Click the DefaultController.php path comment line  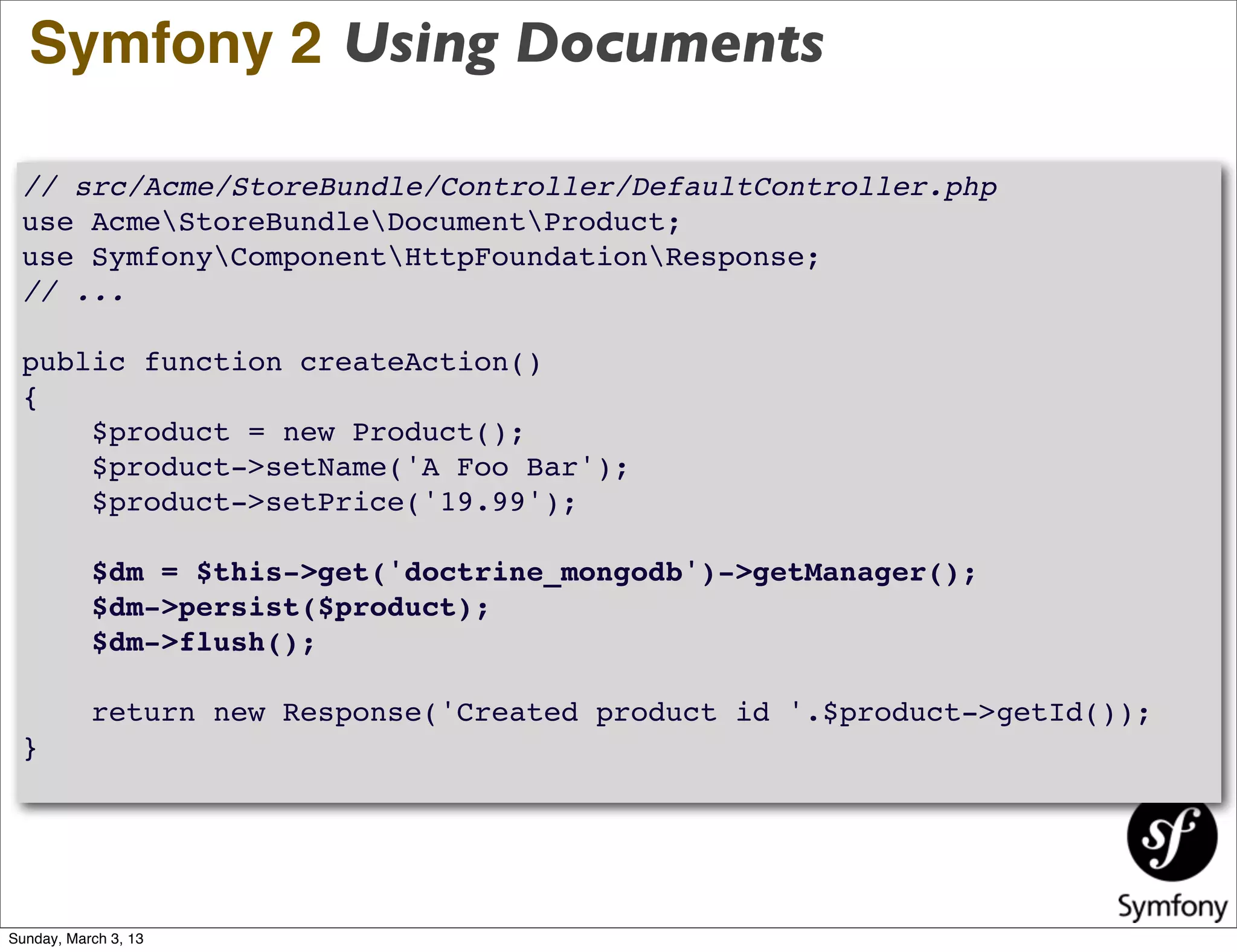click(510, 187)
